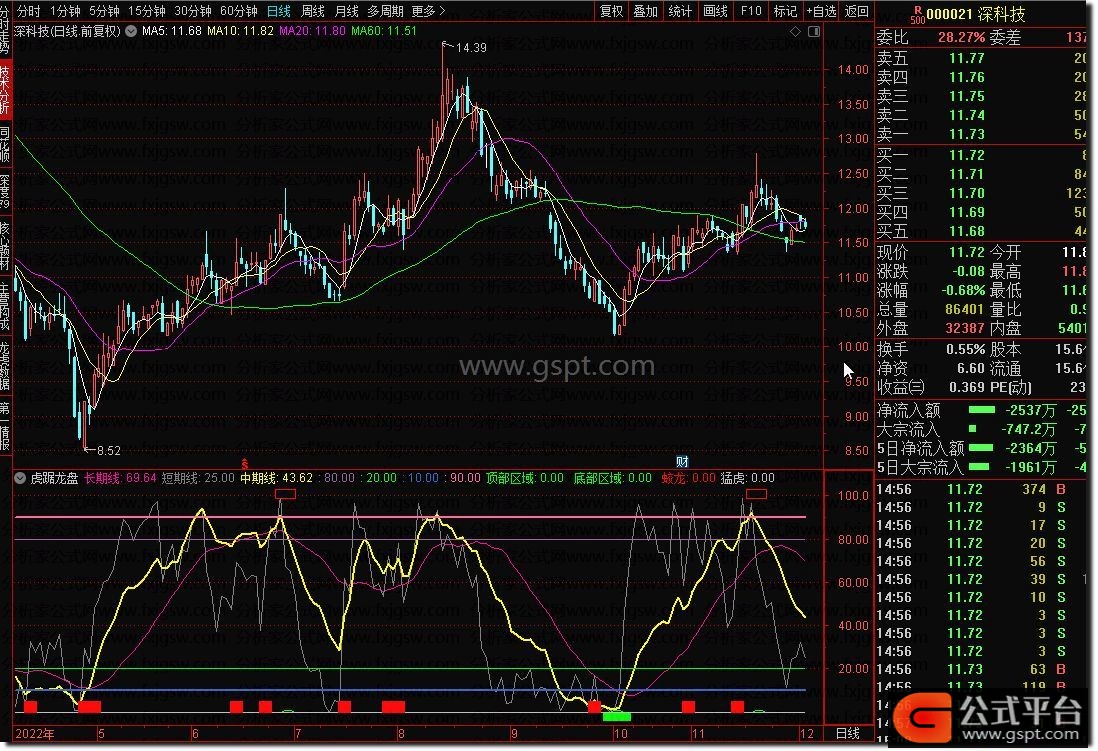Click the 14.39 high price label
Viewport: 1098px width, 751px height.
pyautogui.click(x=471, y=48)
